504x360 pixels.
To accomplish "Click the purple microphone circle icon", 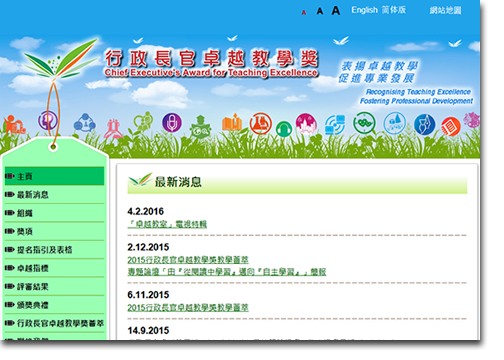I will click(x=172, y=122).
